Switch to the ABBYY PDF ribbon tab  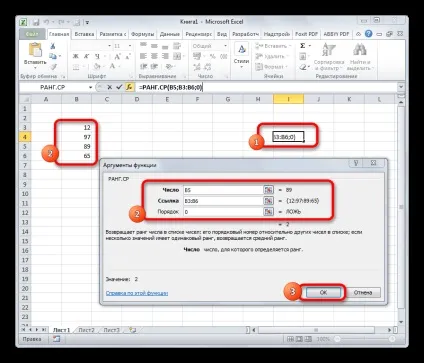click(x=336, y=34)
